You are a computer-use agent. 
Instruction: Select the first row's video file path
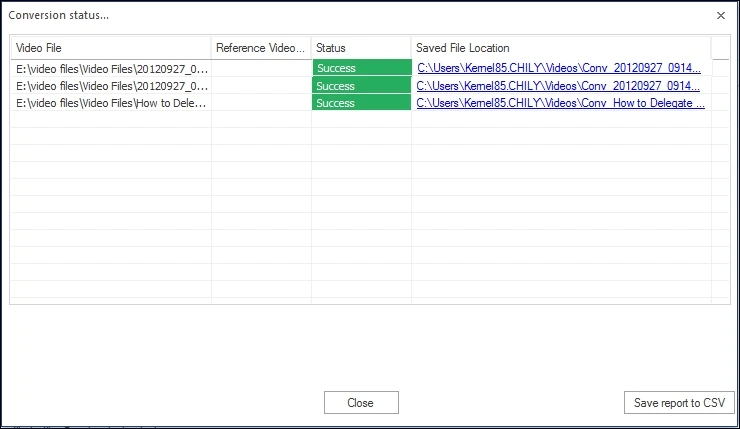click(x=111, y=68)
